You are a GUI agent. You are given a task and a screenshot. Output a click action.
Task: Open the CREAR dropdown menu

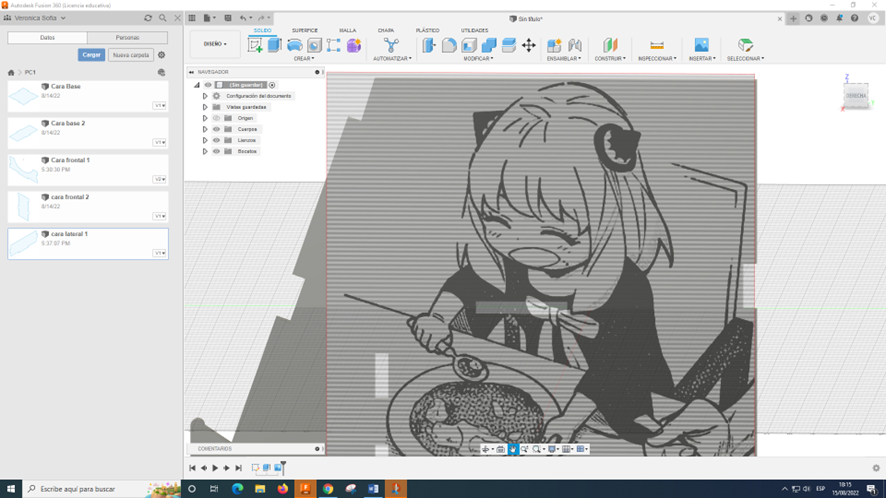[304, 58]
